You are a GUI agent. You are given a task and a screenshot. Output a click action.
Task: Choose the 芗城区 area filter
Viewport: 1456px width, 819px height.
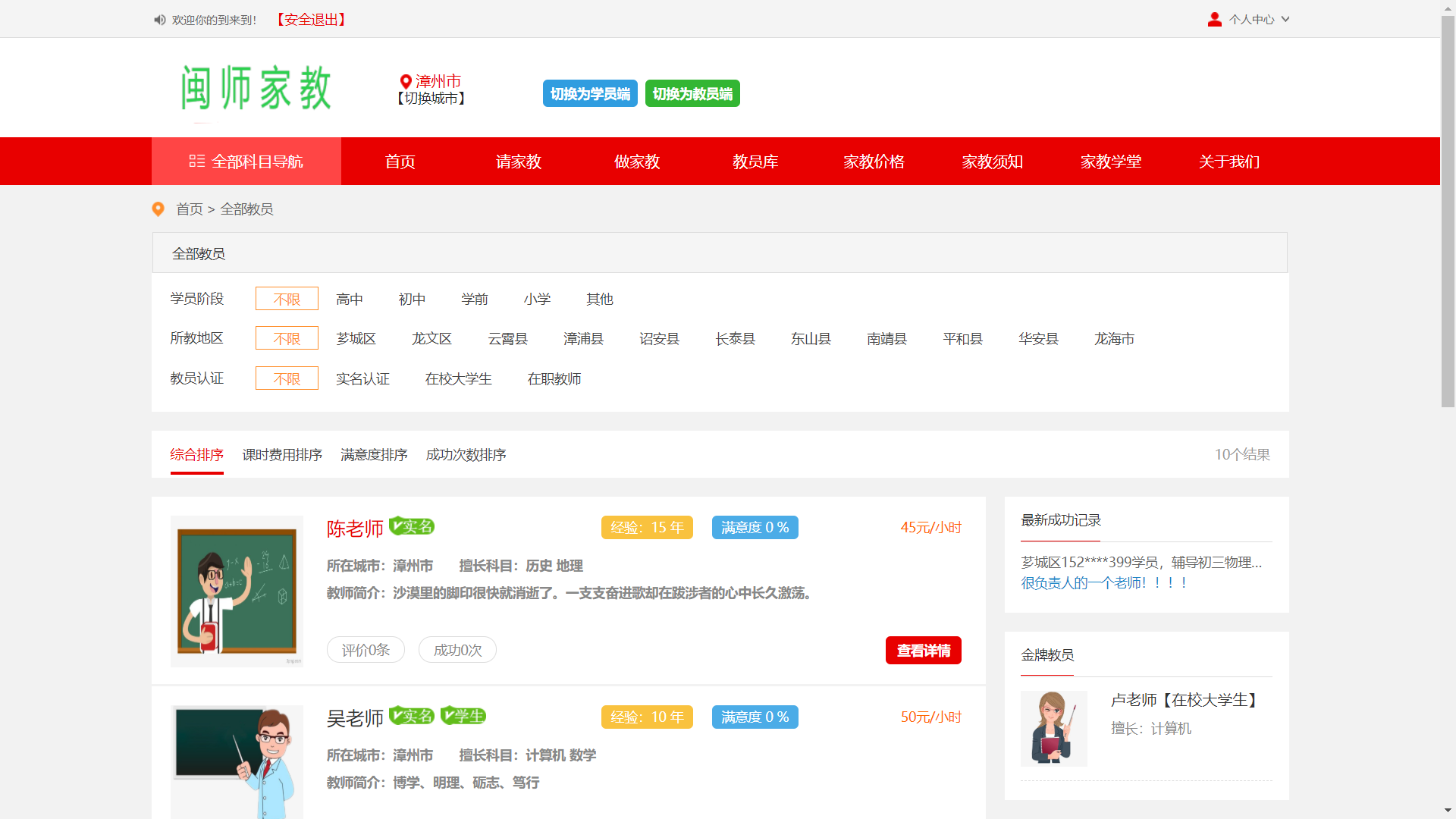pyautogui.click(x=356, y=339)
